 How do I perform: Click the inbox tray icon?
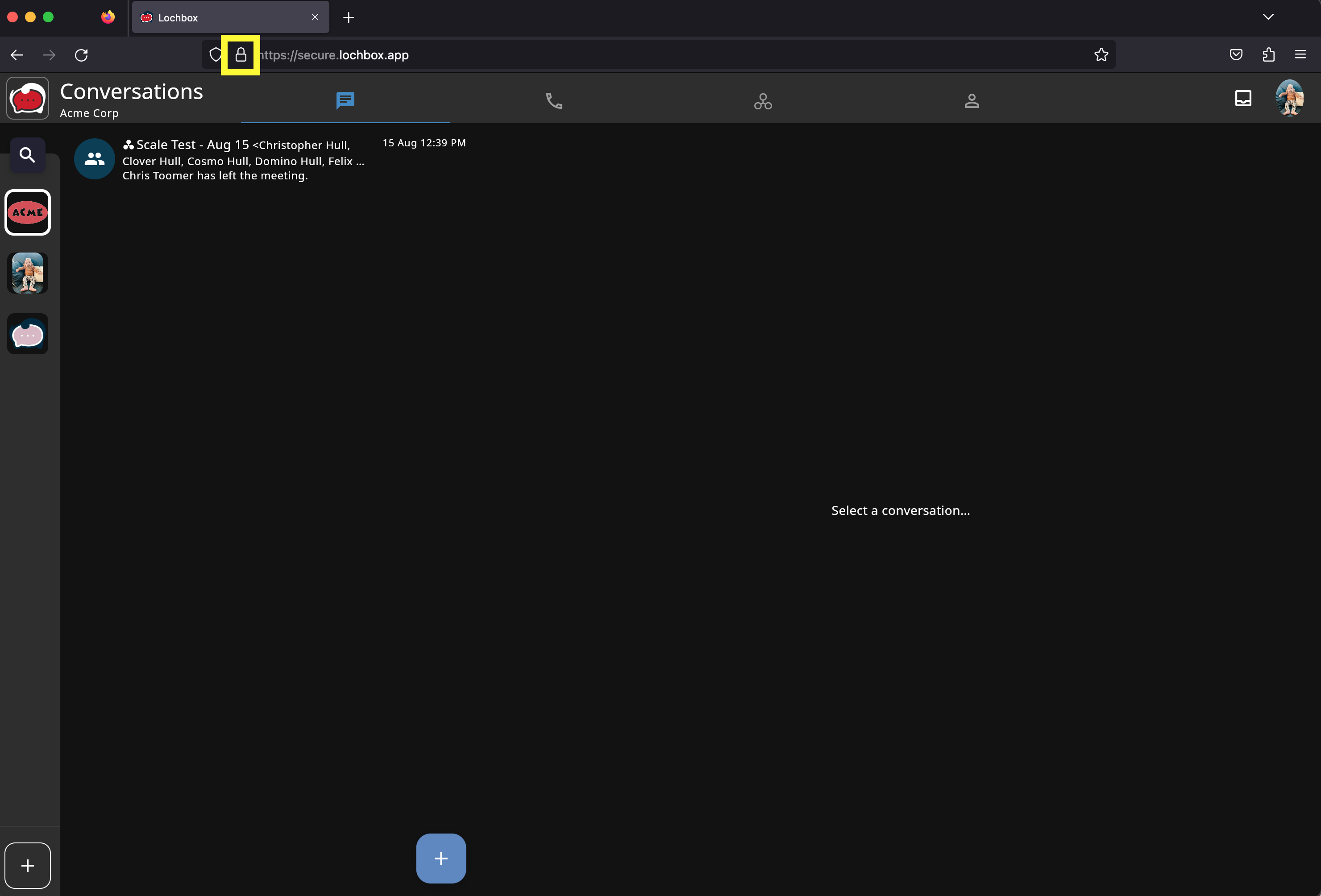tap(1242, 98)
